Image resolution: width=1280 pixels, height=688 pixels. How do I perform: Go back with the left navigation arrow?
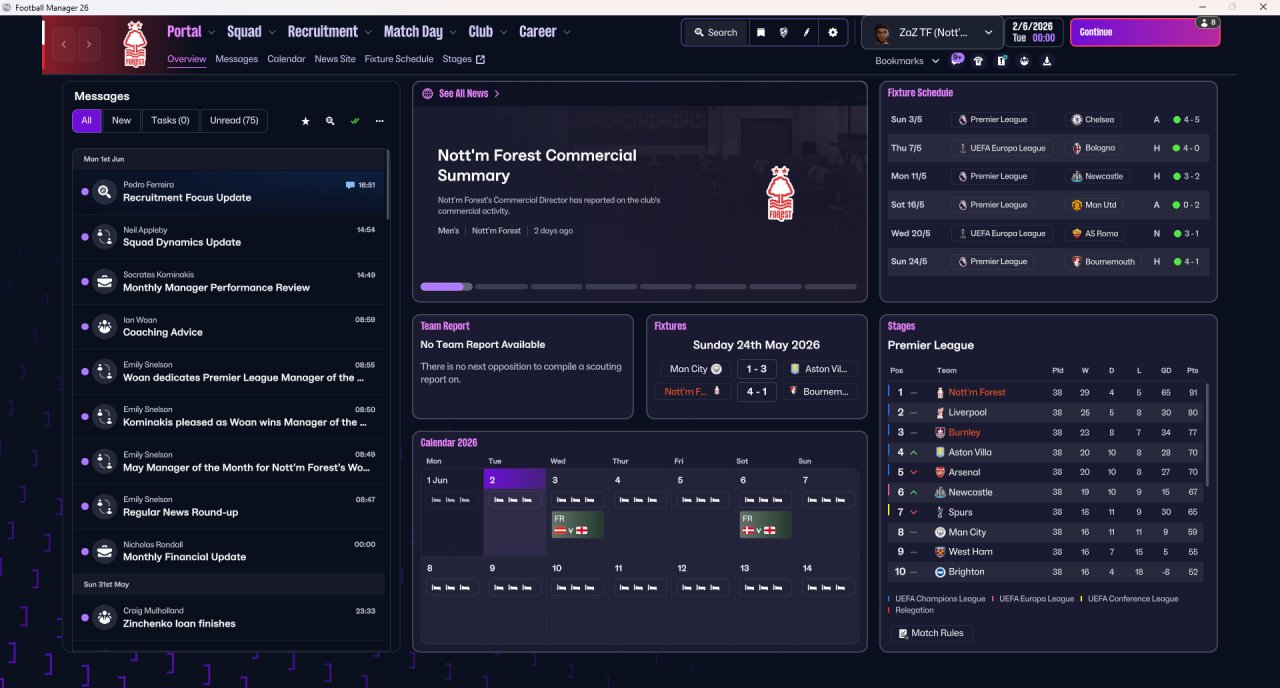(x=64, y=44)
